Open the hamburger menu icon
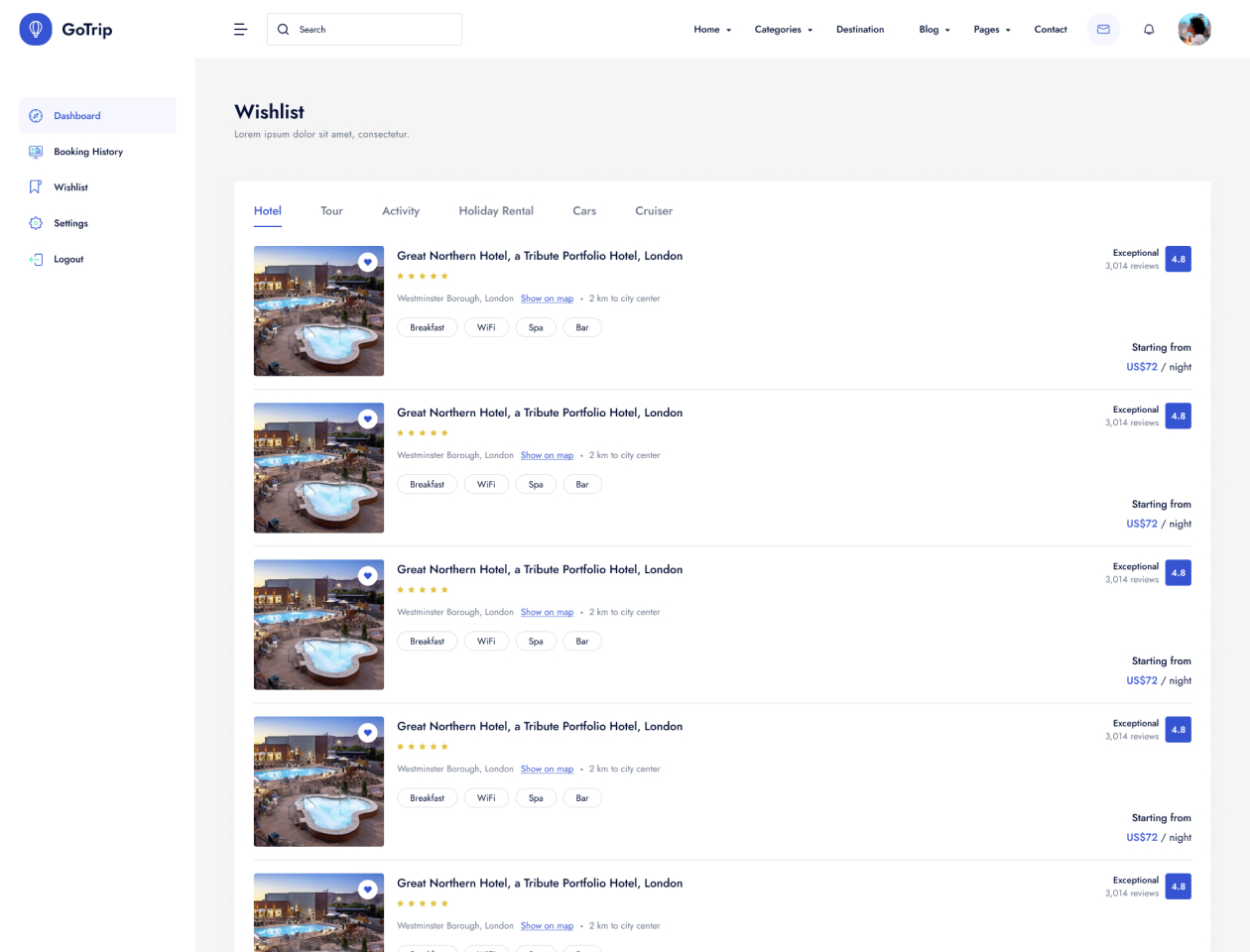Viewport: 1250px width, 952px height. click(x=240, y=29)
